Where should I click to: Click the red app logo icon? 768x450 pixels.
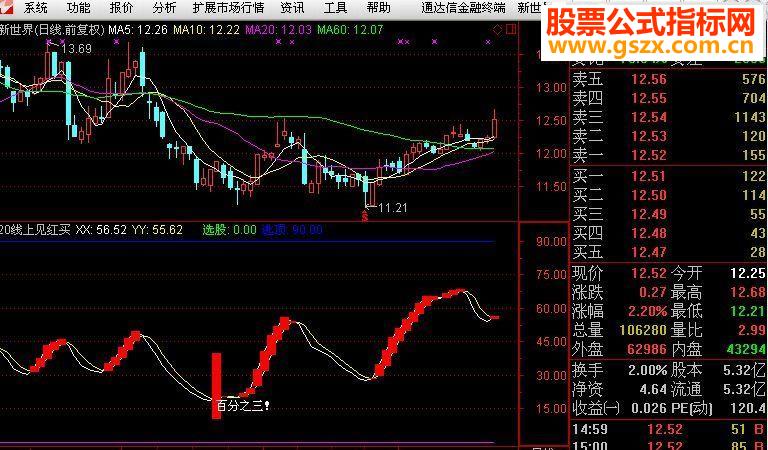coord(4,7)
